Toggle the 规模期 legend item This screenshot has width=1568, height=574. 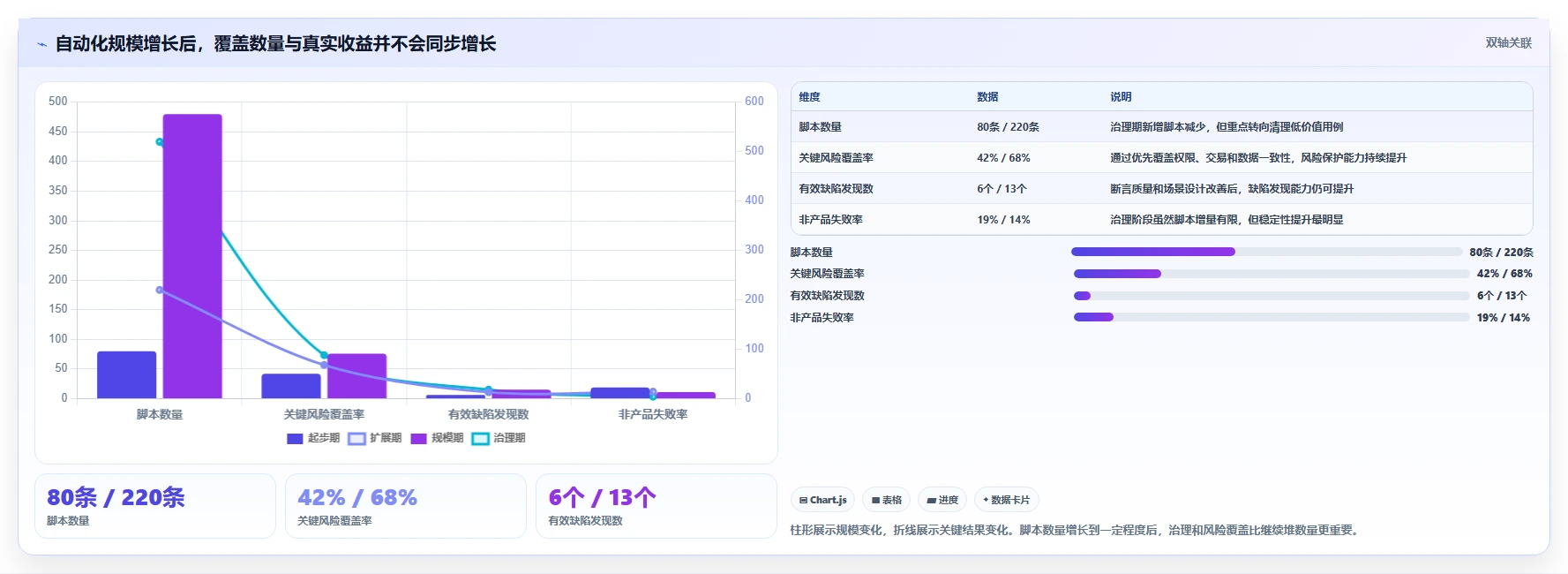point(437,438)
